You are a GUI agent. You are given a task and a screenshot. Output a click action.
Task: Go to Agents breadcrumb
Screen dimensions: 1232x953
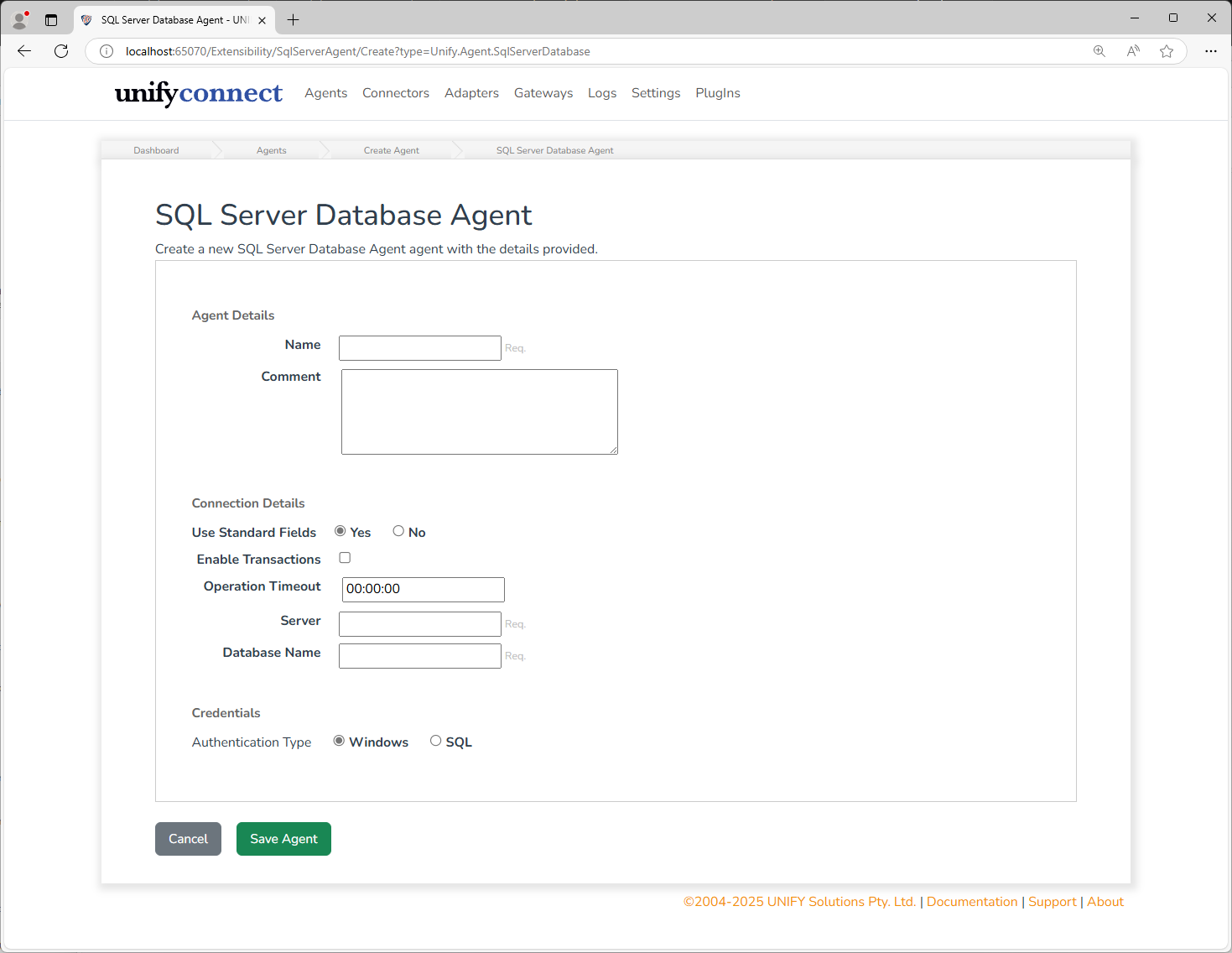tap(272, 151)
